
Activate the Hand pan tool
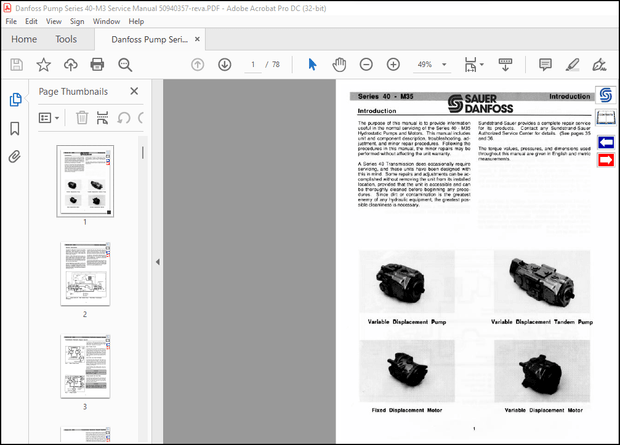pyautogui.click(x=339, y=64)
